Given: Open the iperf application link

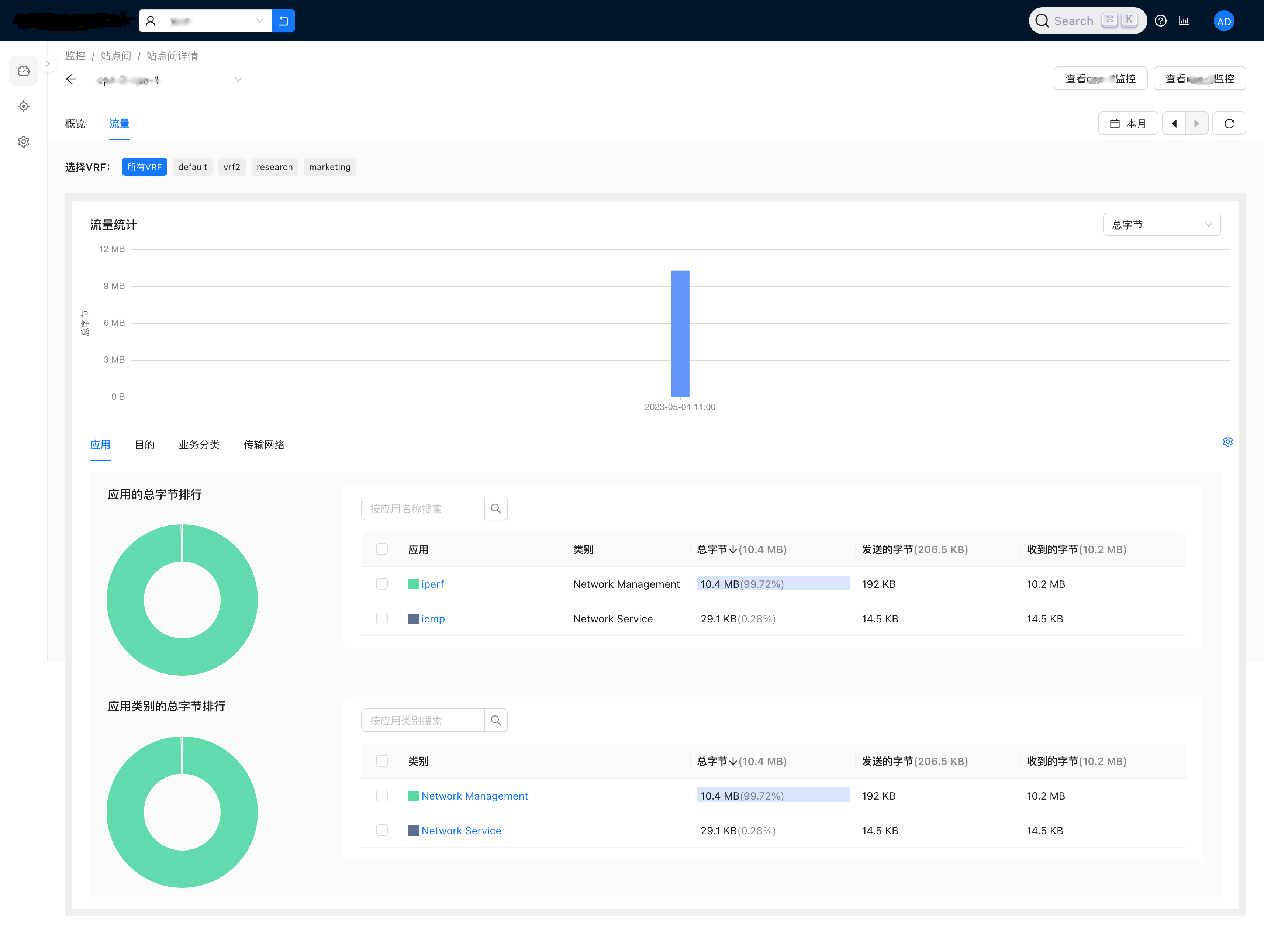Looking at the screenshot, I should (432, 584).
